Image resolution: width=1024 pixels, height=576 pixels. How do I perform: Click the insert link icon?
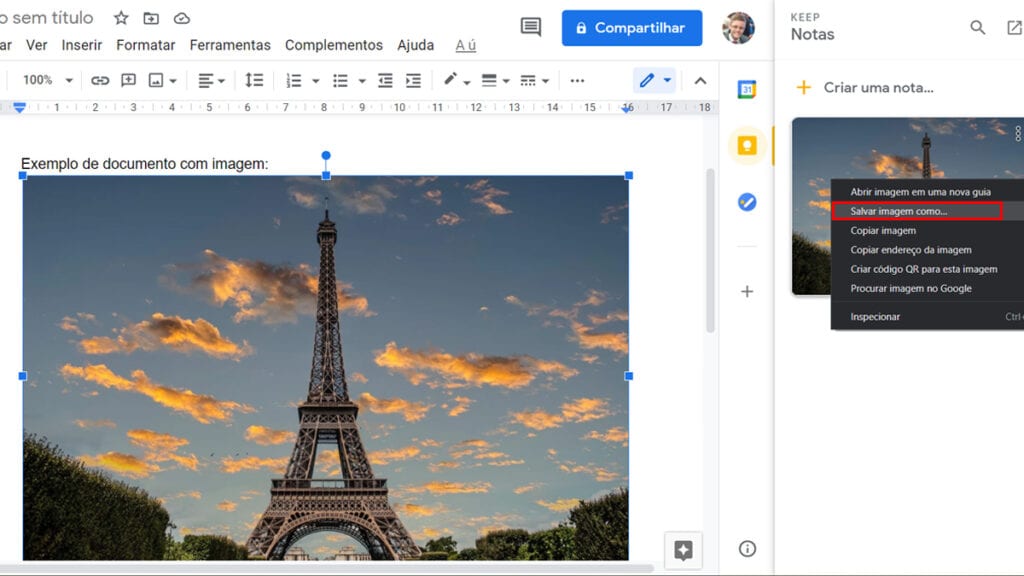click(99, 80)
